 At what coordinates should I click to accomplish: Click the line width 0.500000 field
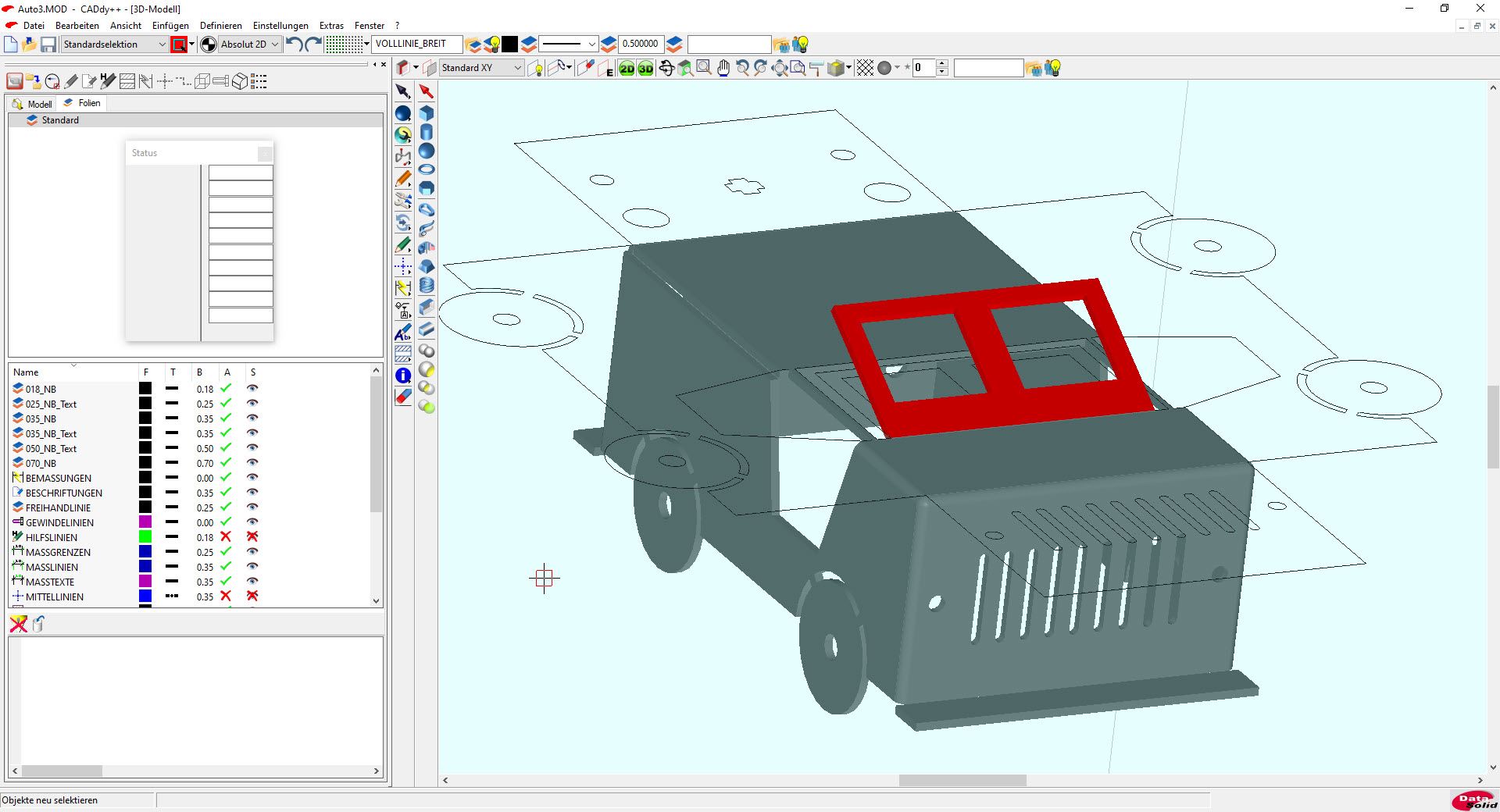641,45
